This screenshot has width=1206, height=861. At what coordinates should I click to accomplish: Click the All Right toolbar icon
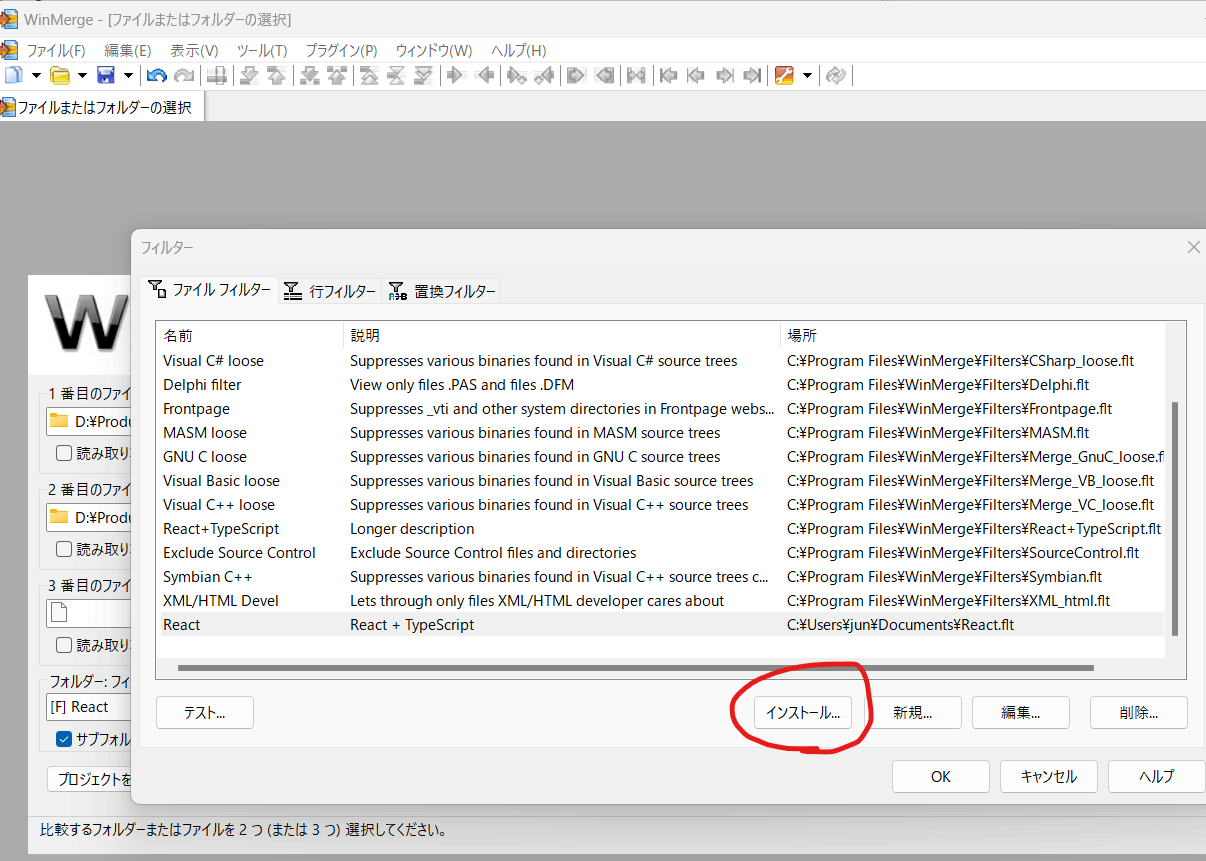(576, 75)
